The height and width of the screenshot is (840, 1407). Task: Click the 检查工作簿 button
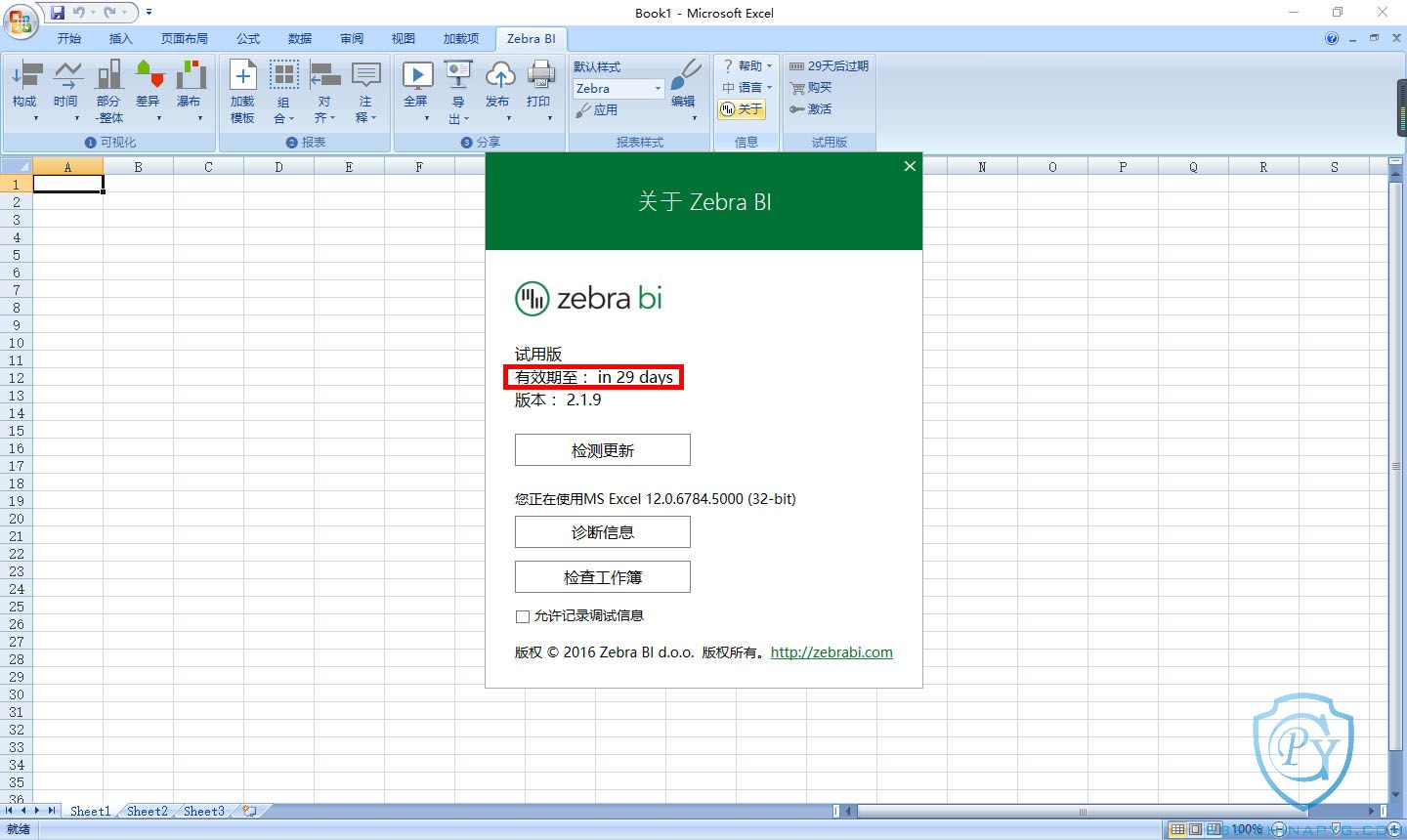(603, 577)
